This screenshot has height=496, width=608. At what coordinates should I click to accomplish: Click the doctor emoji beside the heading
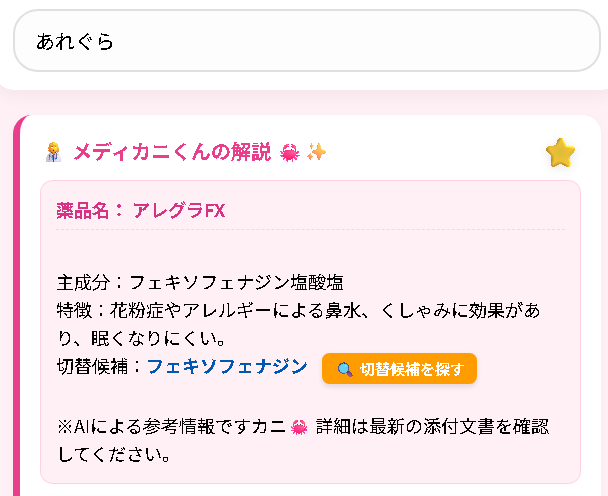coord(54,152)
